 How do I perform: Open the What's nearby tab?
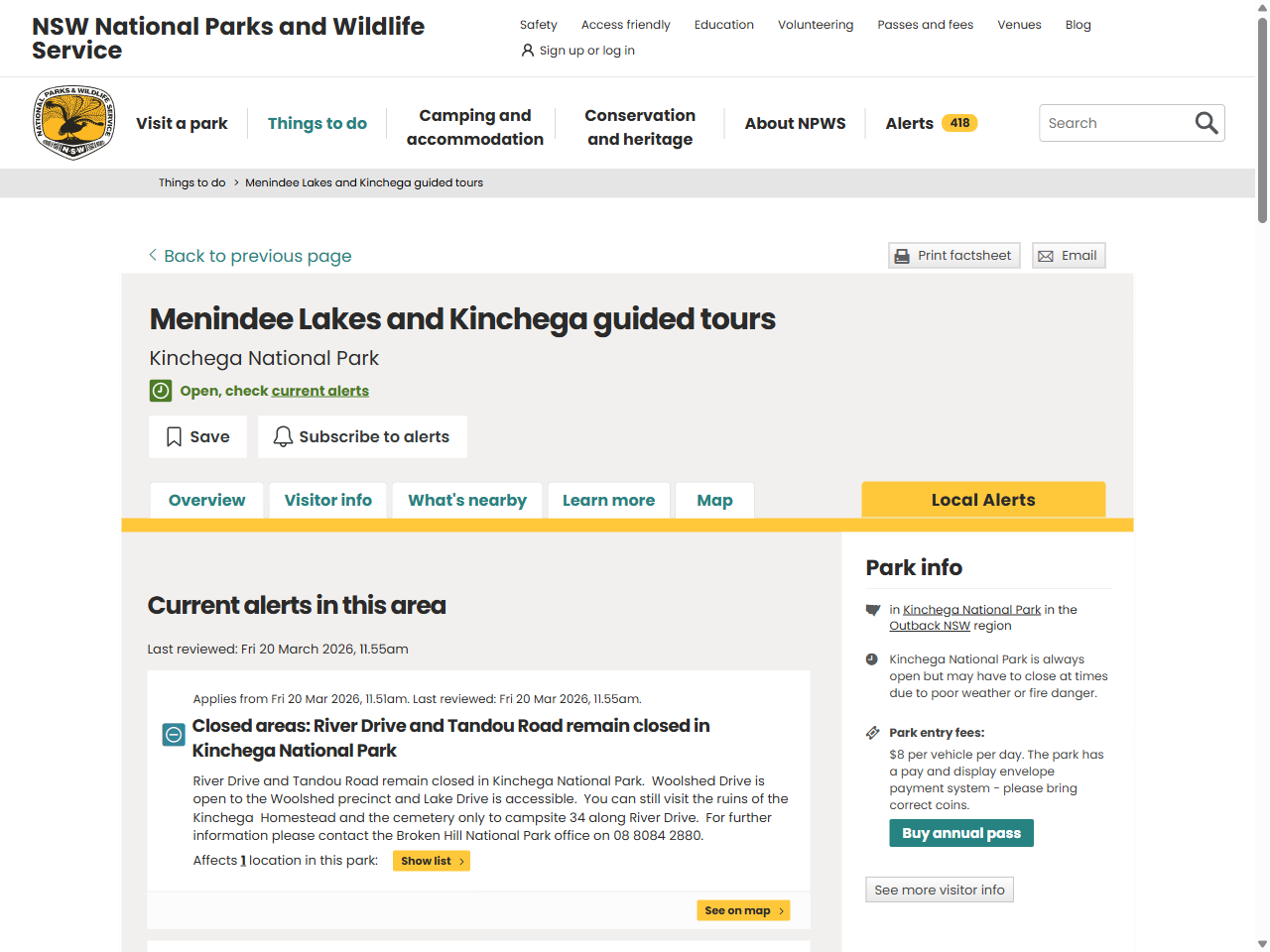tap(467, 501)
